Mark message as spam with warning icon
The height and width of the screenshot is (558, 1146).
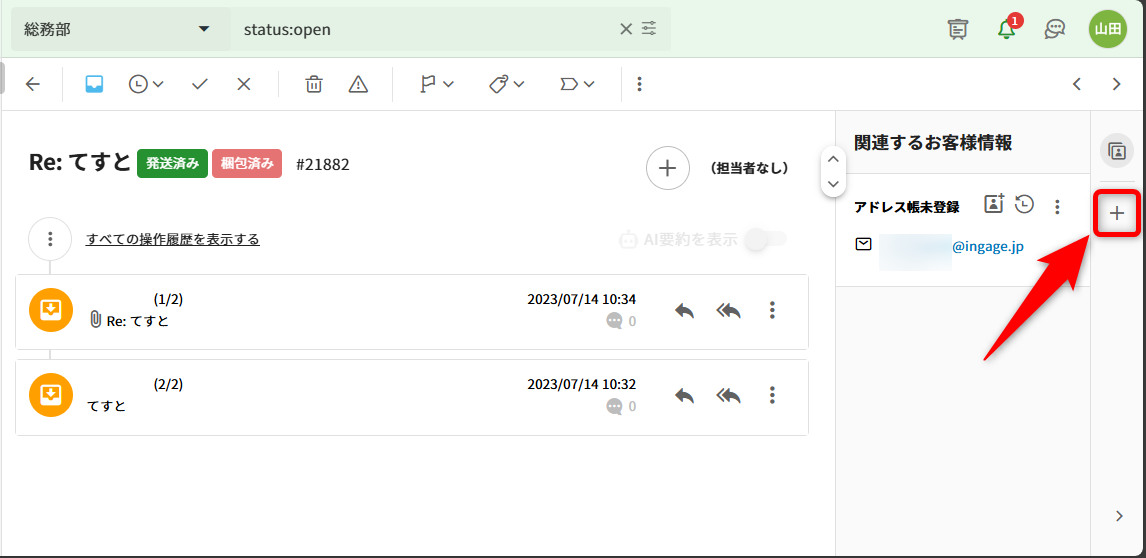358,84
